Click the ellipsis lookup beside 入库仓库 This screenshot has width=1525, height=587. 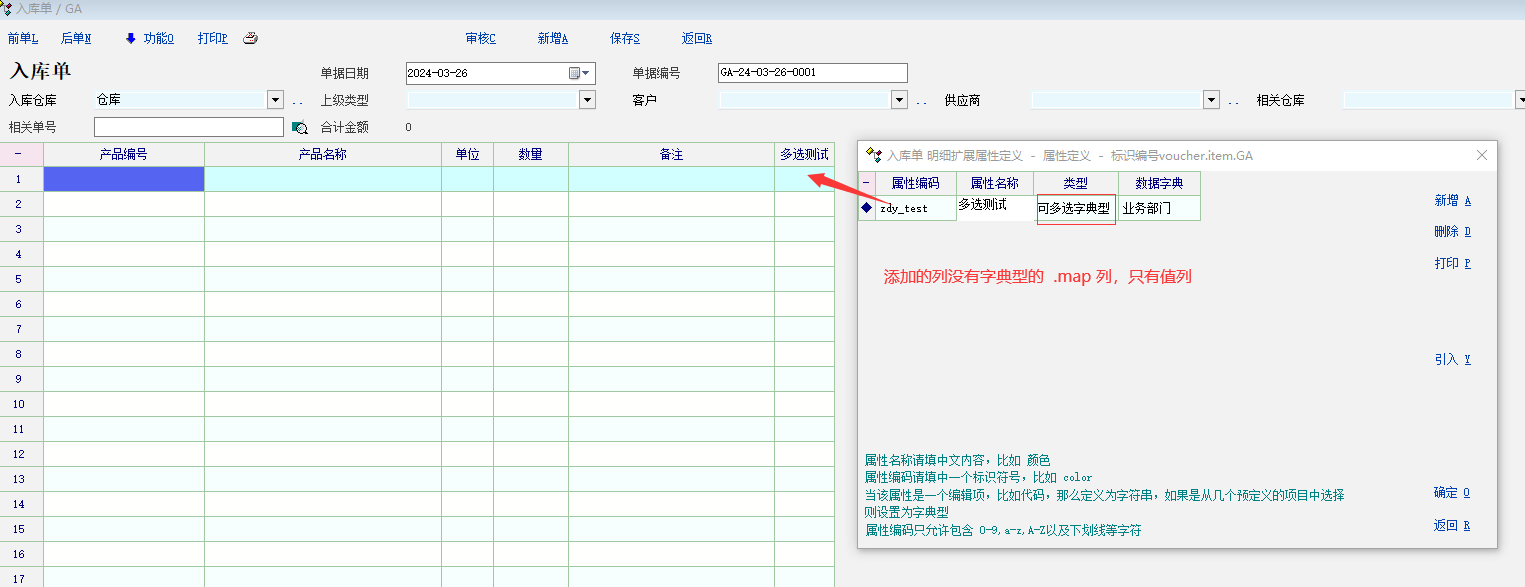[x=297, y=101]
